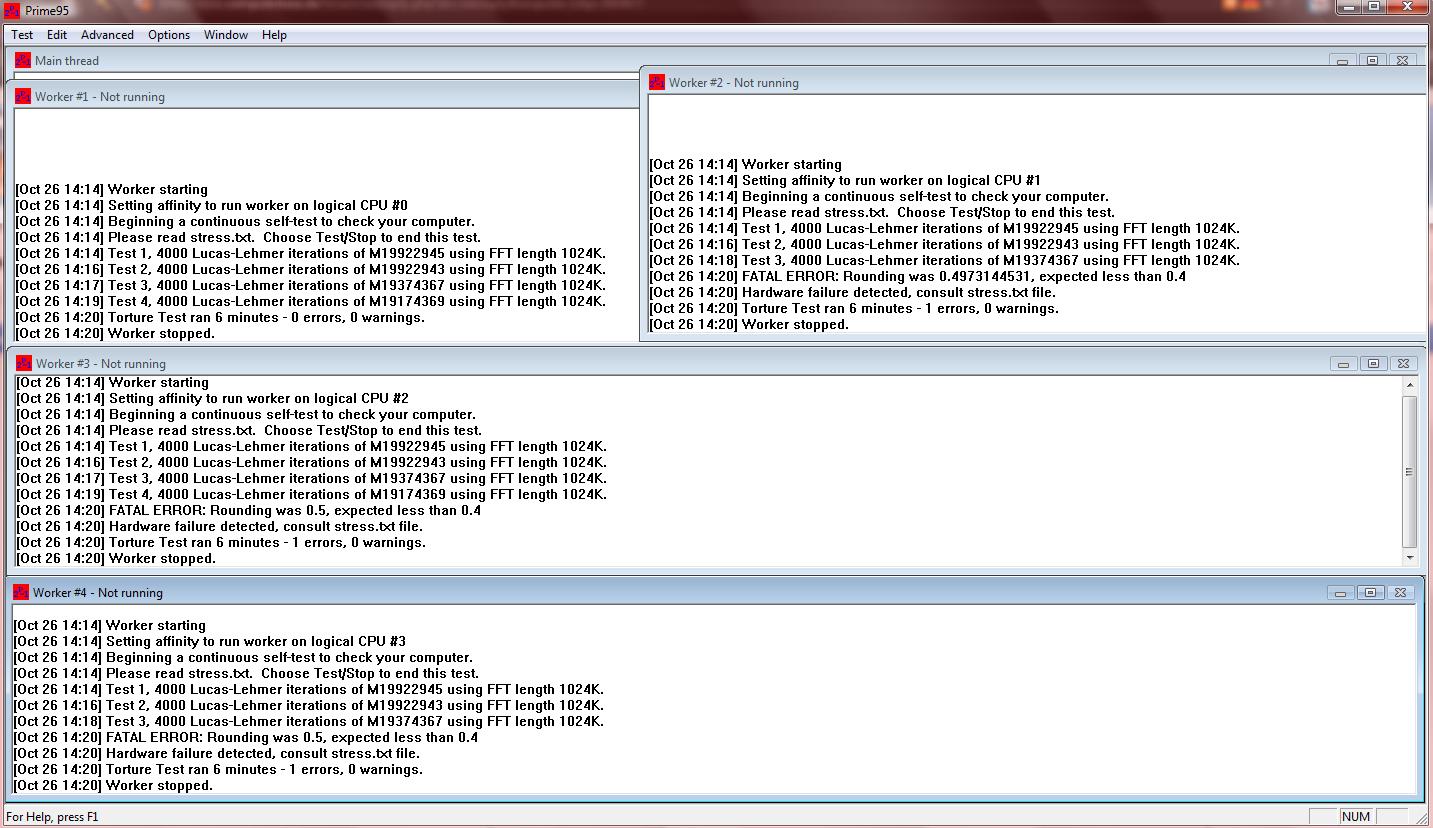
Task: Click Worker #4 Test 1 M19922945 line
Action: pos(308,689)
